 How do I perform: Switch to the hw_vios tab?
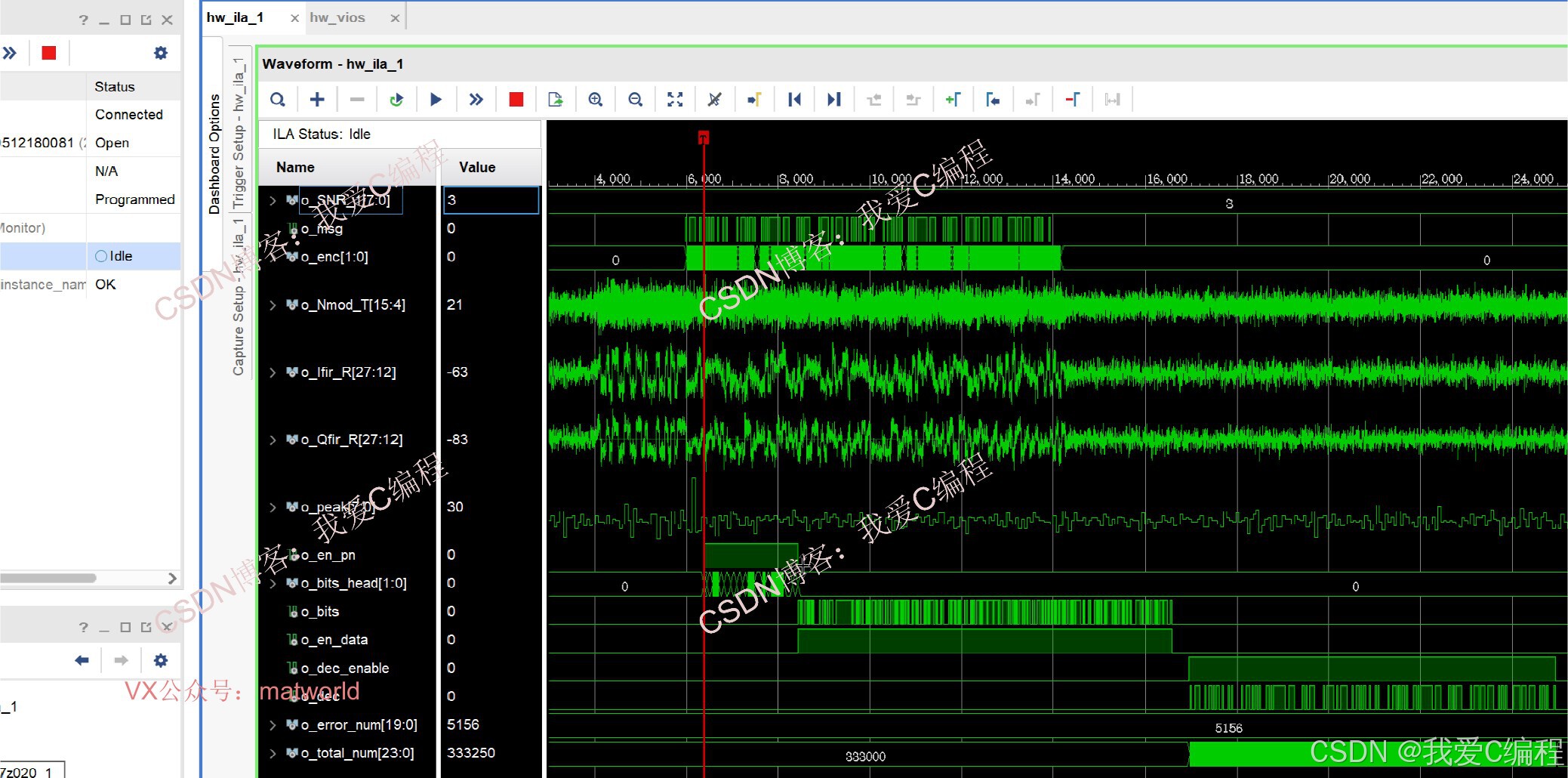tap(337, 17)
